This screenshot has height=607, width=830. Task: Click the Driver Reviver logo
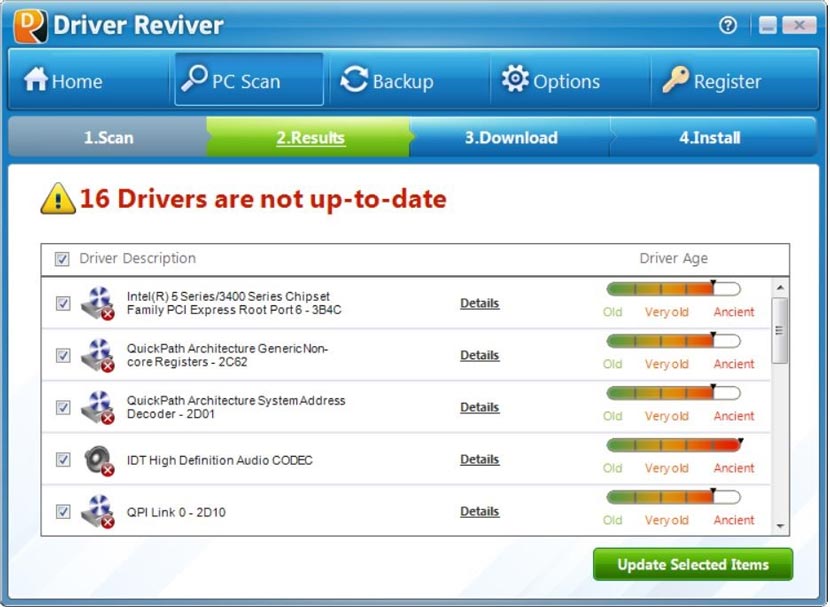pos(30,23)
